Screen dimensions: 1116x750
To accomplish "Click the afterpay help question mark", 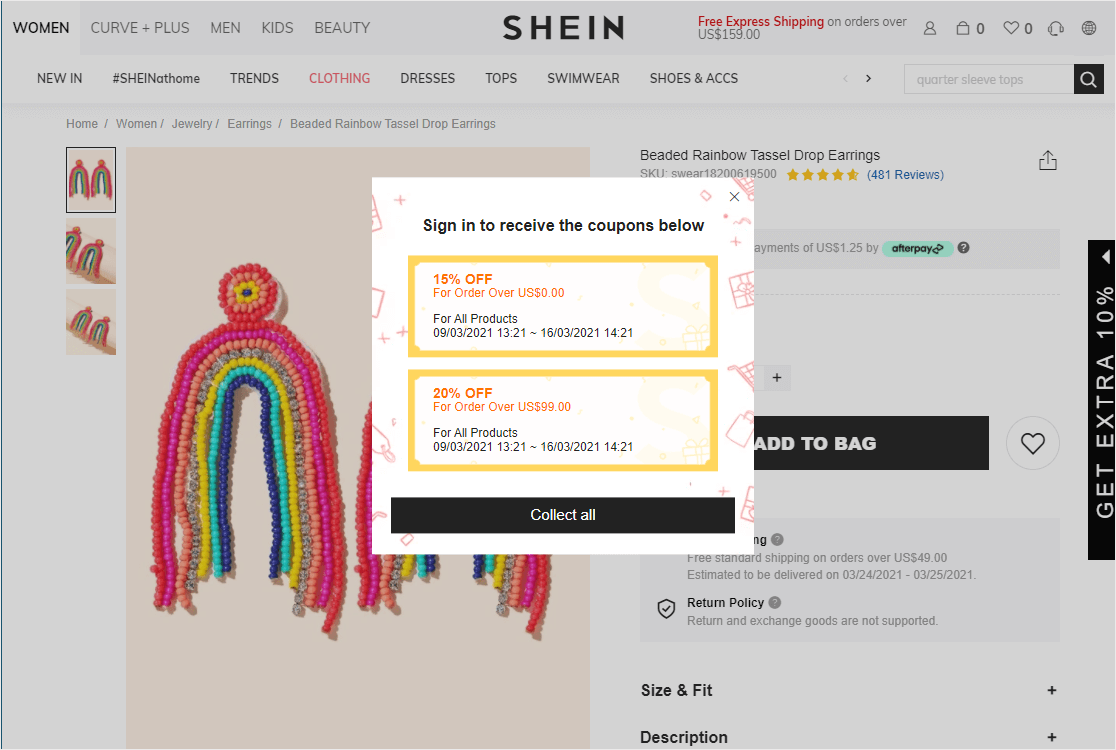I will coord(964,248).
